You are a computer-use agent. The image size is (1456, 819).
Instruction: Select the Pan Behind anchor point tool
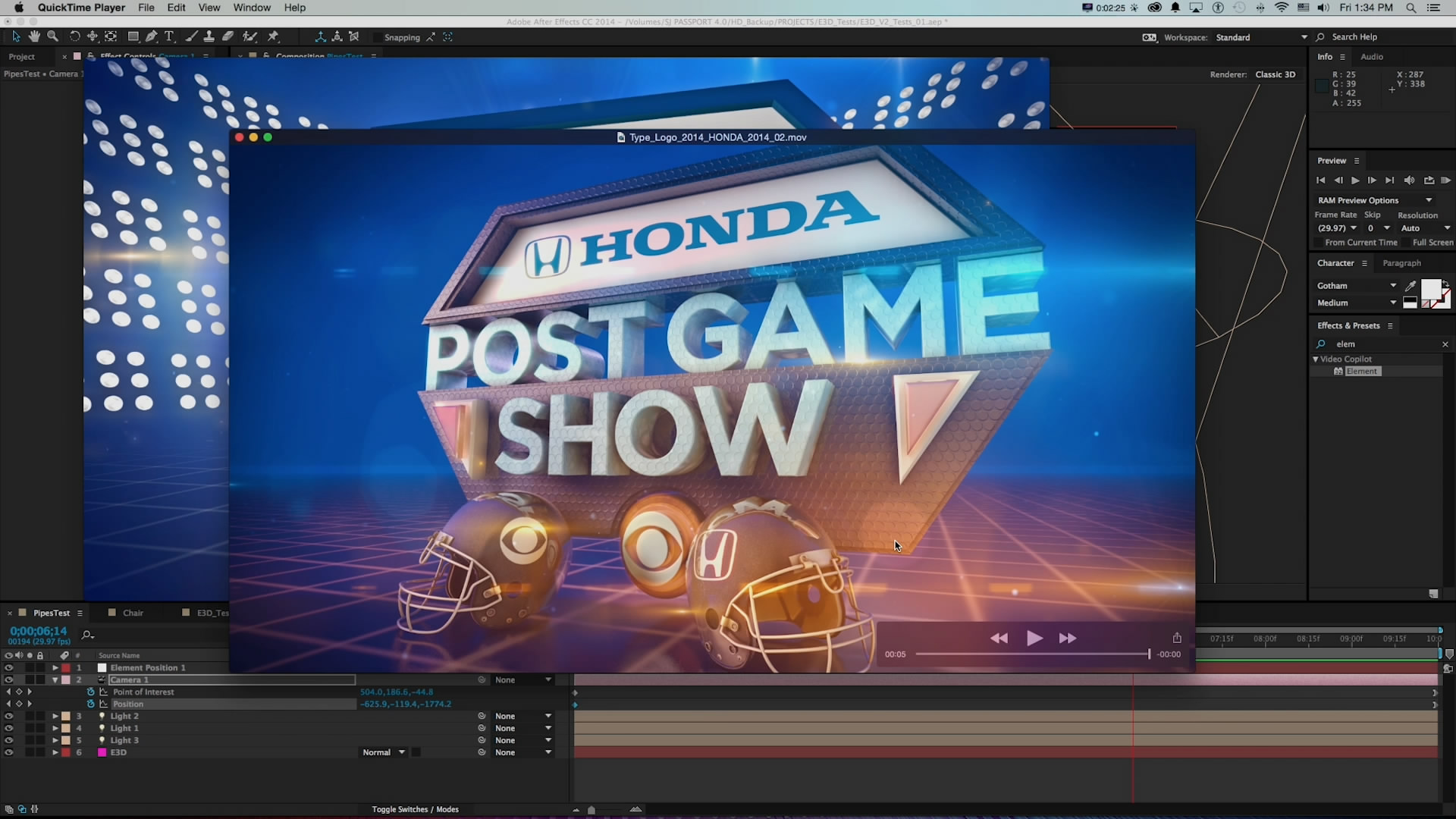[x=111, y=36]
